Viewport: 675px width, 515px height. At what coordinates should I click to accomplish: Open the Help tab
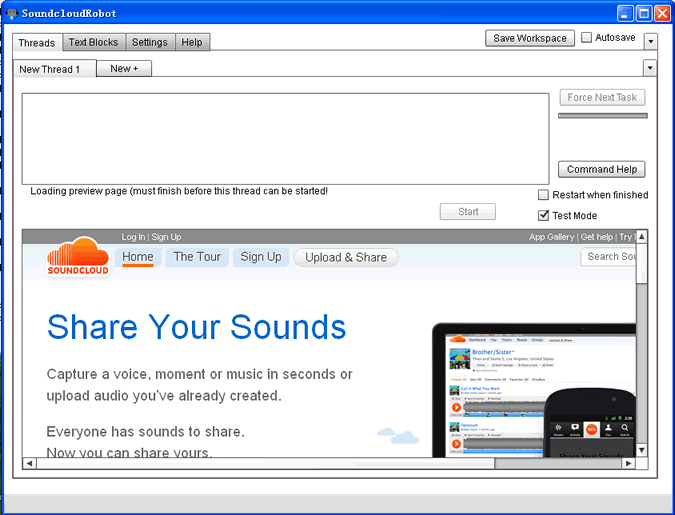click(192, 42)
